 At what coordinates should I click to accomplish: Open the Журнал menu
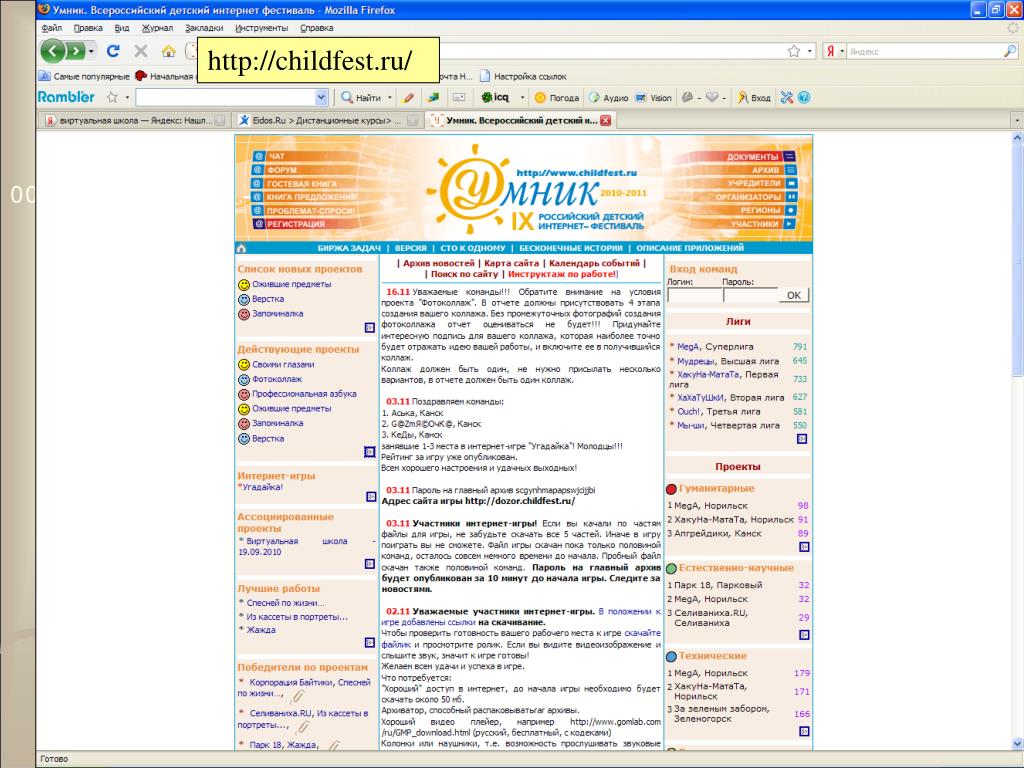pyautogui.click(x=157, y=28)
